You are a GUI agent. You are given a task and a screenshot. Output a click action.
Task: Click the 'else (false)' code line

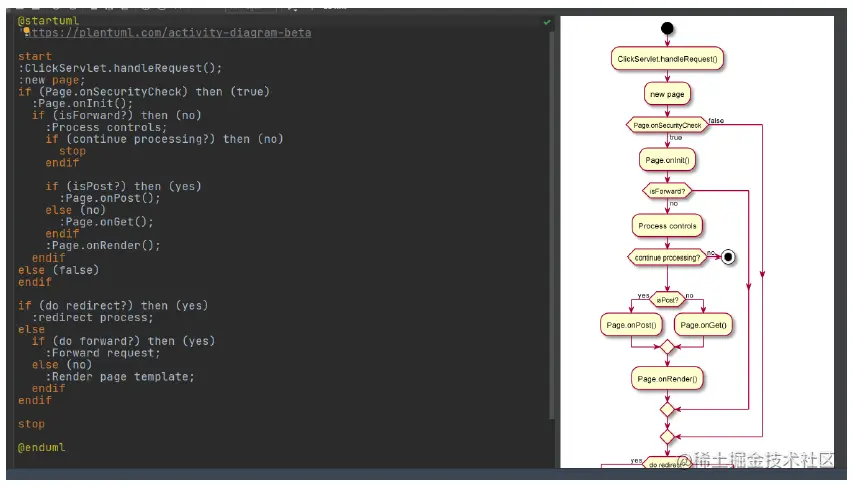click(x=59, y=270)
